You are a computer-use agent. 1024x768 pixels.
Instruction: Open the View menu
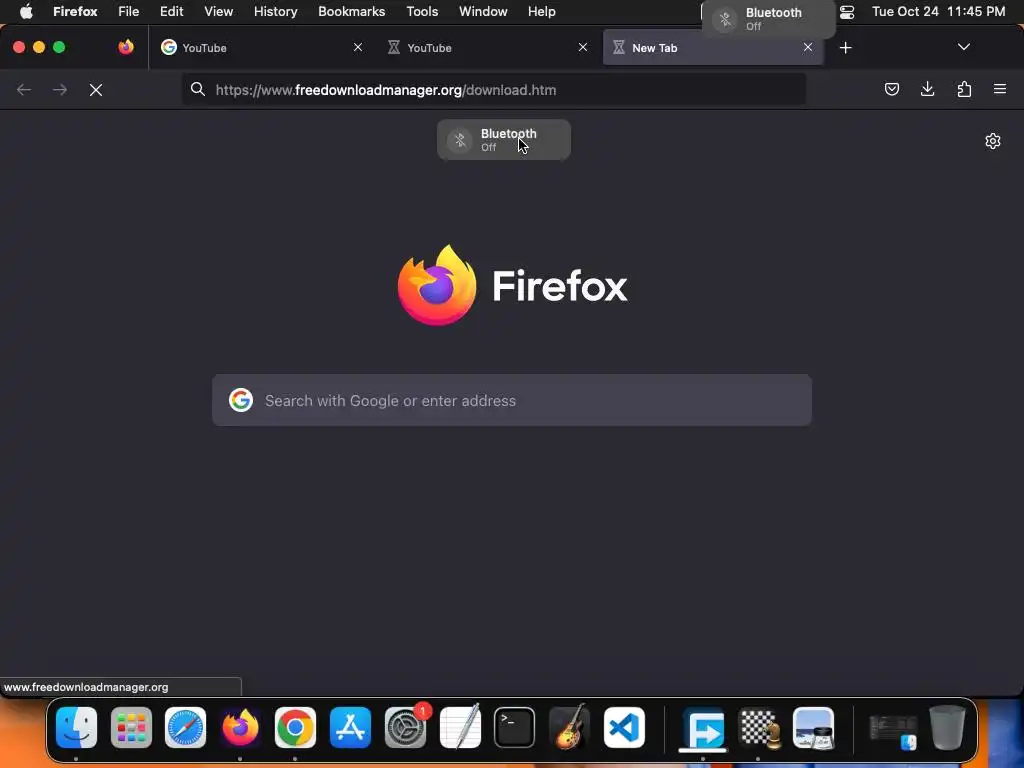218,12
